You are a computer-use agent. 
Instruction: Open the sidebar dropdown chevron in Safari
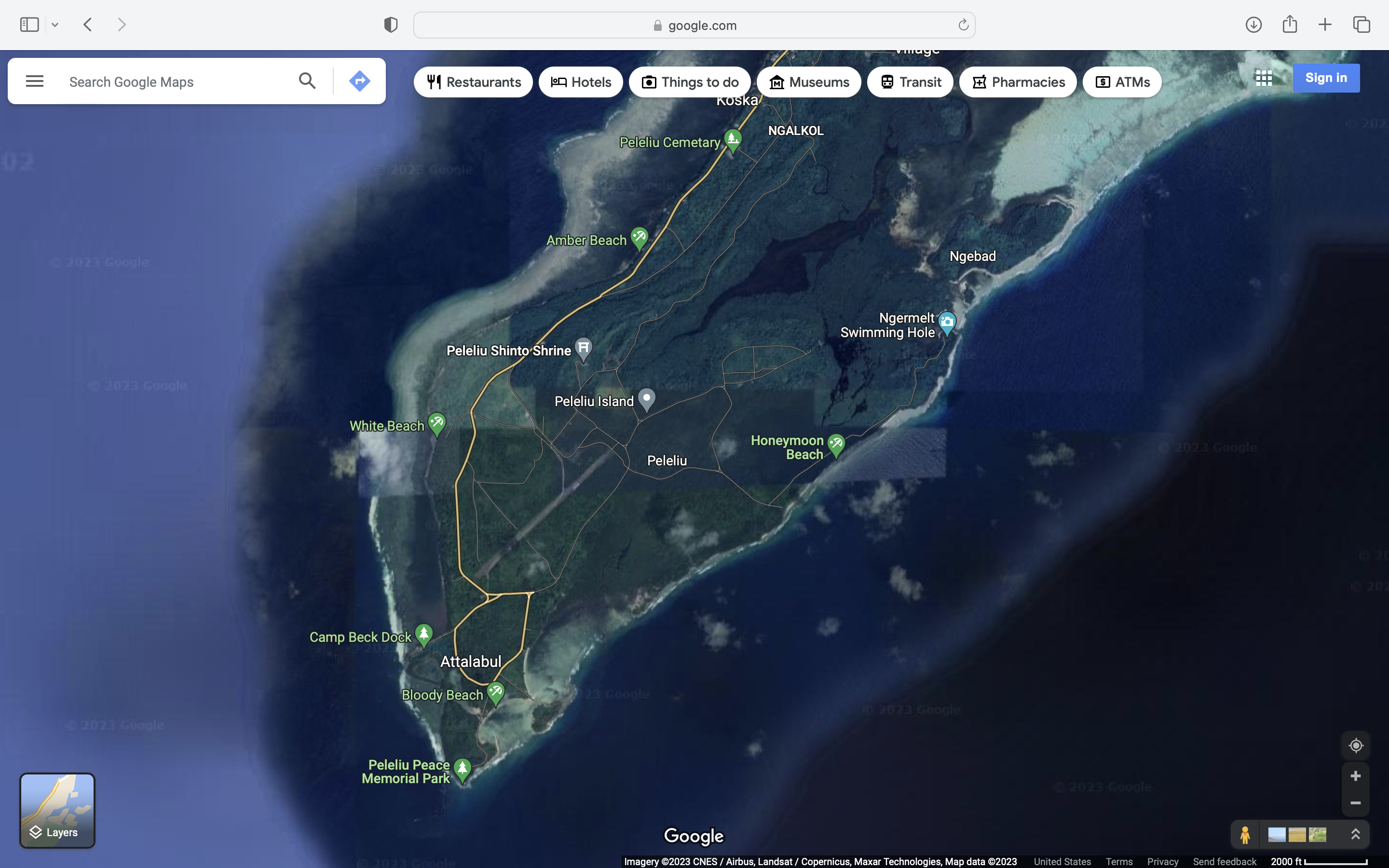pyautogui.click(x=55, y=25)
